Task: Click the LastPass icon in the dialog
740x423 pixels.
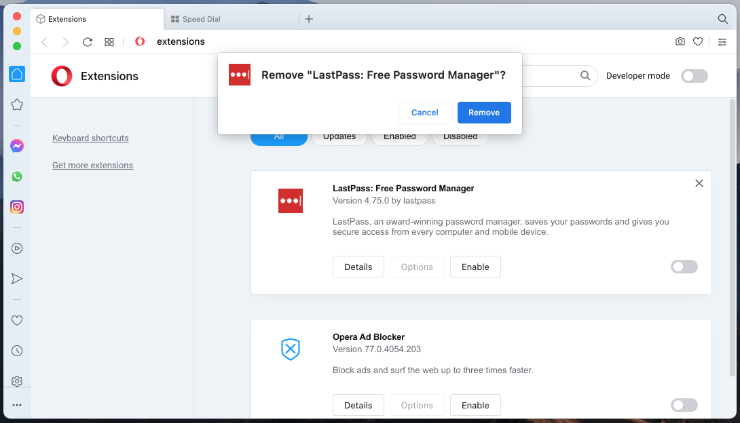Action: point(240,75)
